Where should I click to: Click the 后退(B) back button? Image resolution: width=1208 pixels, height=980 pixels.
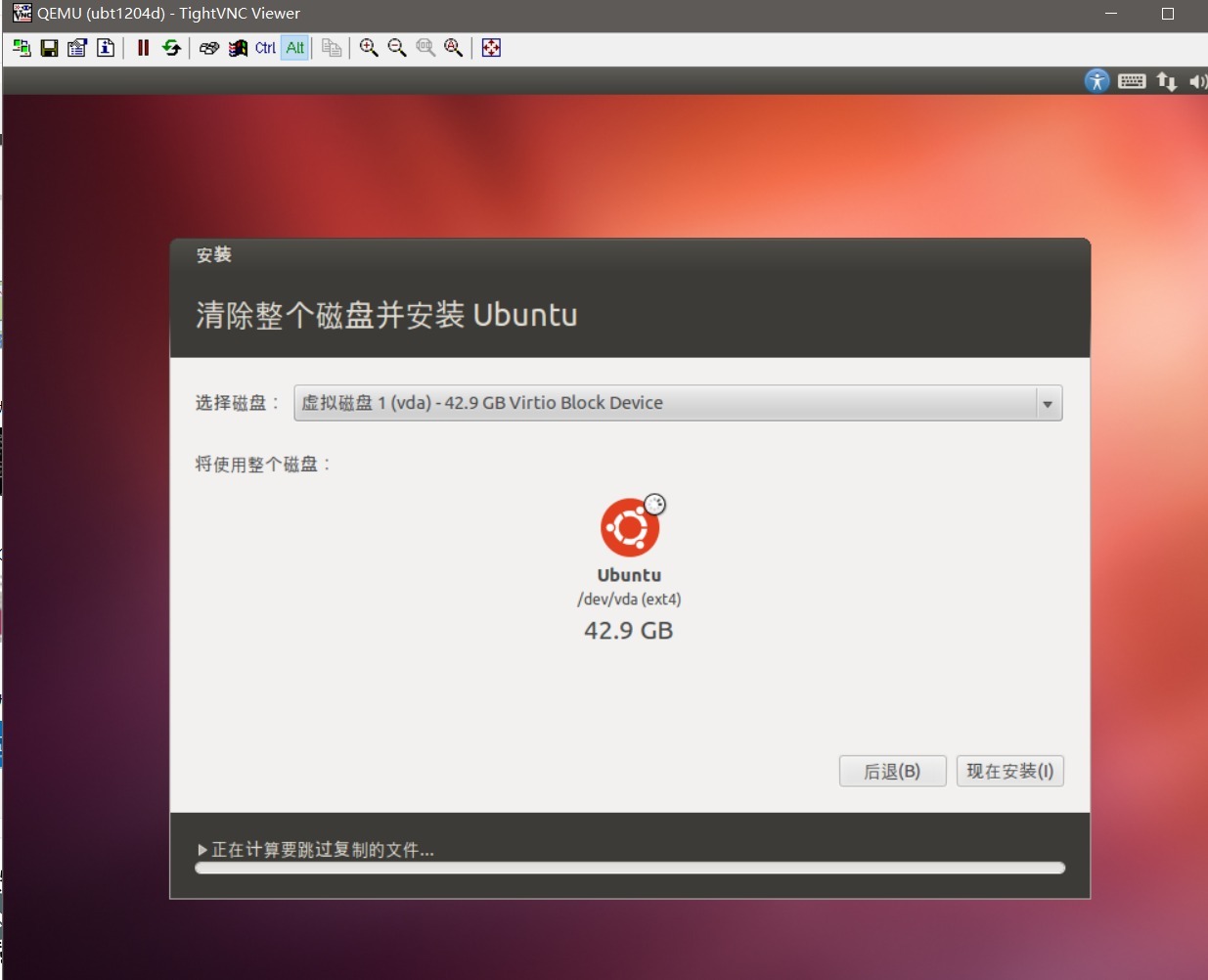[x=892, y=772]
